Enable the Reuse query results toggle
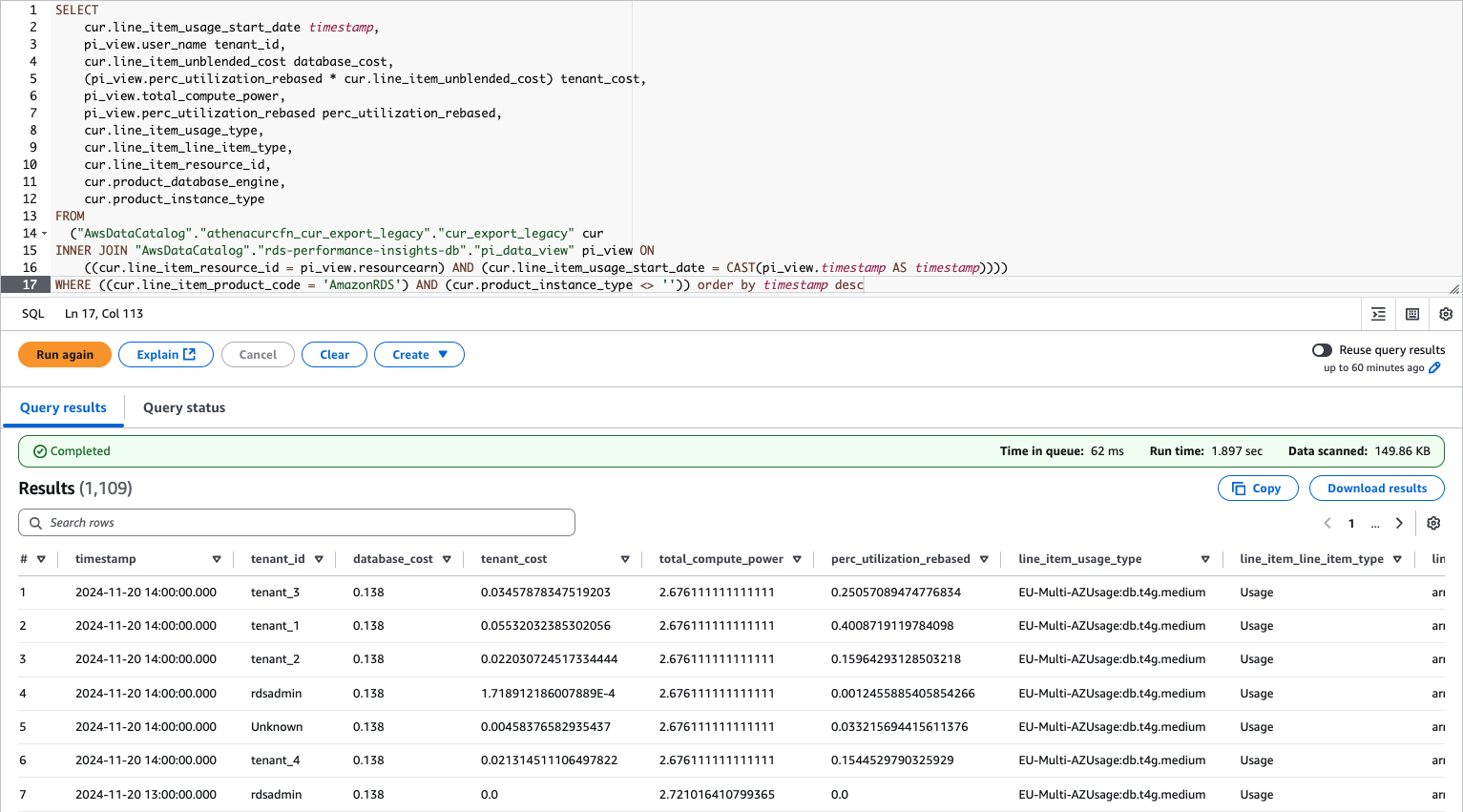 (1322, 349)
